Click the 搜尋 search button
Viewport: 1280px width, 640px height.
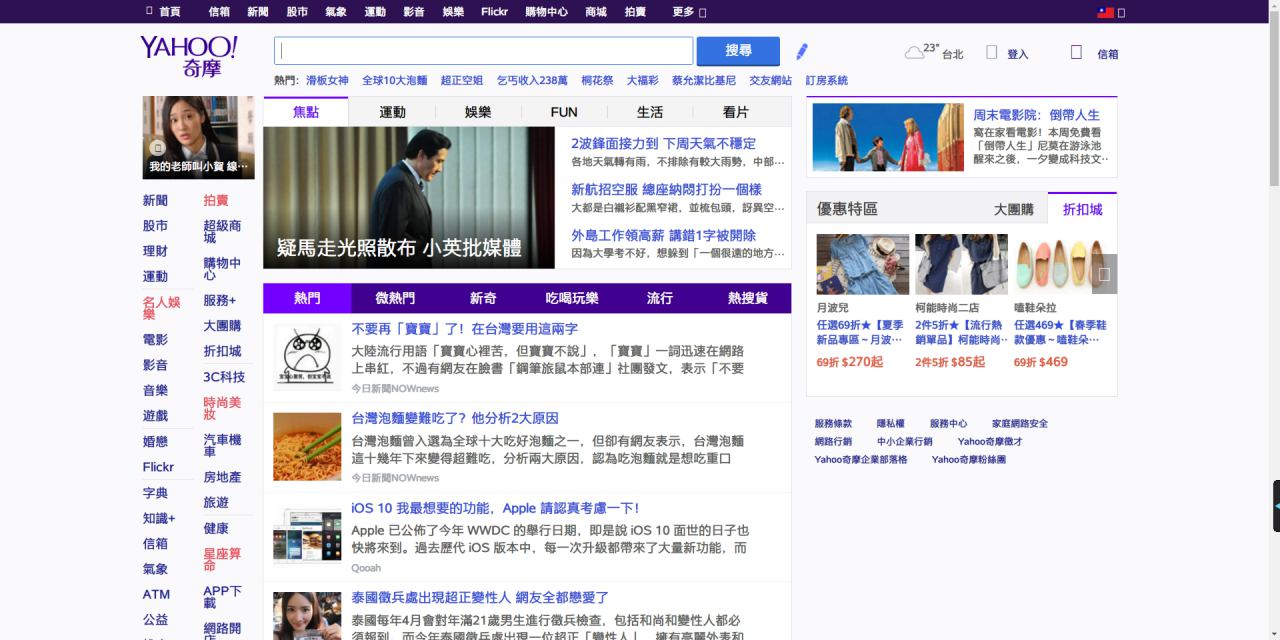738,51
